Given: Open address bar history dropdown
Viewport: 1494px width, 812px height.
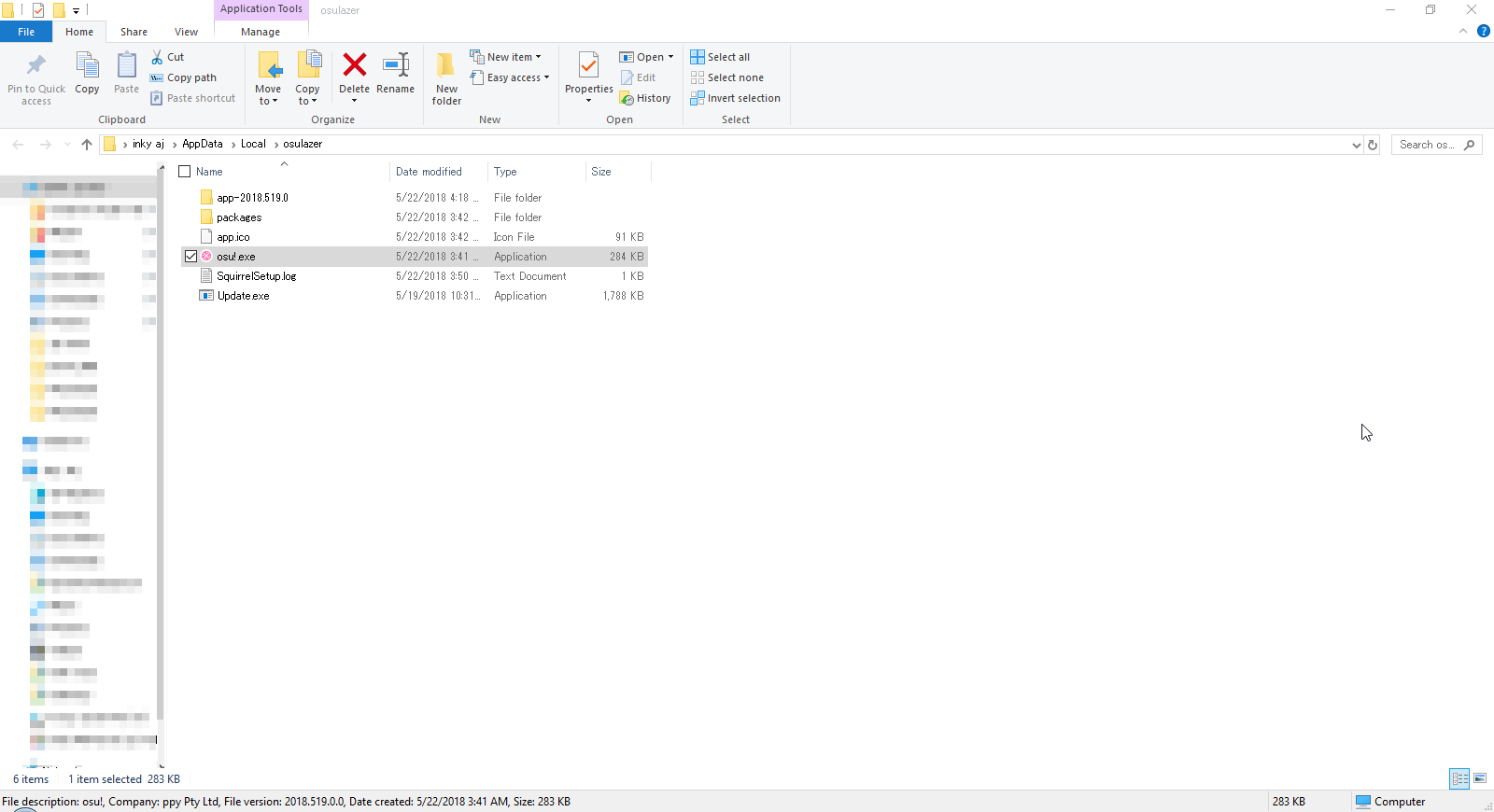Looking at the screenshot, I should pyautogui.click(x=1356, y=145).
